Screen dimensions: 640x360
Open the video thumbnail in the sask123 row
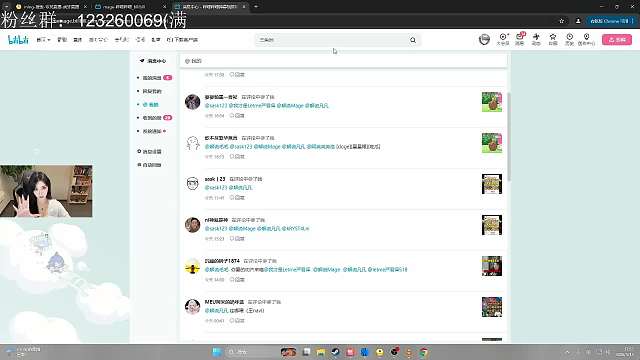(x=492, y=184)
